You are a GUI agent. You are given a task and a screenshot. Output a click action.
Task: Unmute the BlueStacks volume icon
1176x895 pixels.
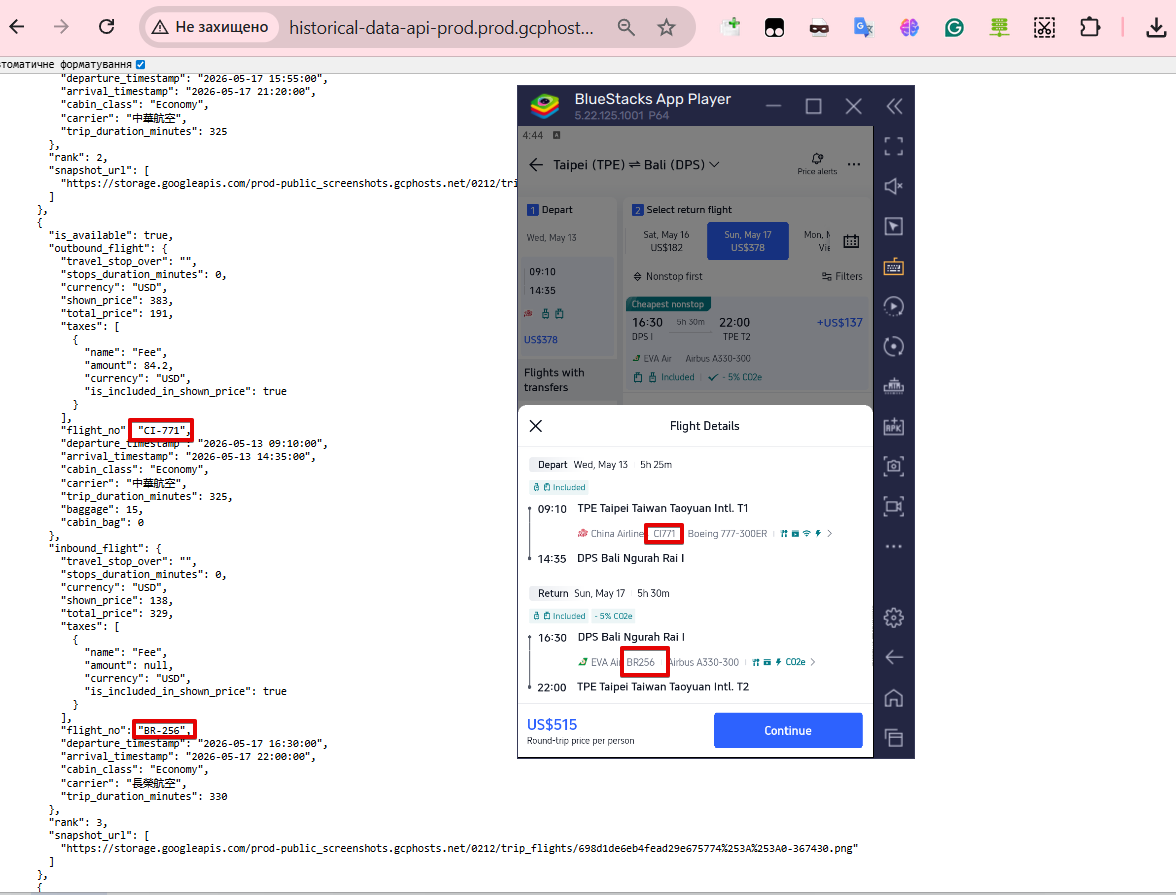[893, 186]
